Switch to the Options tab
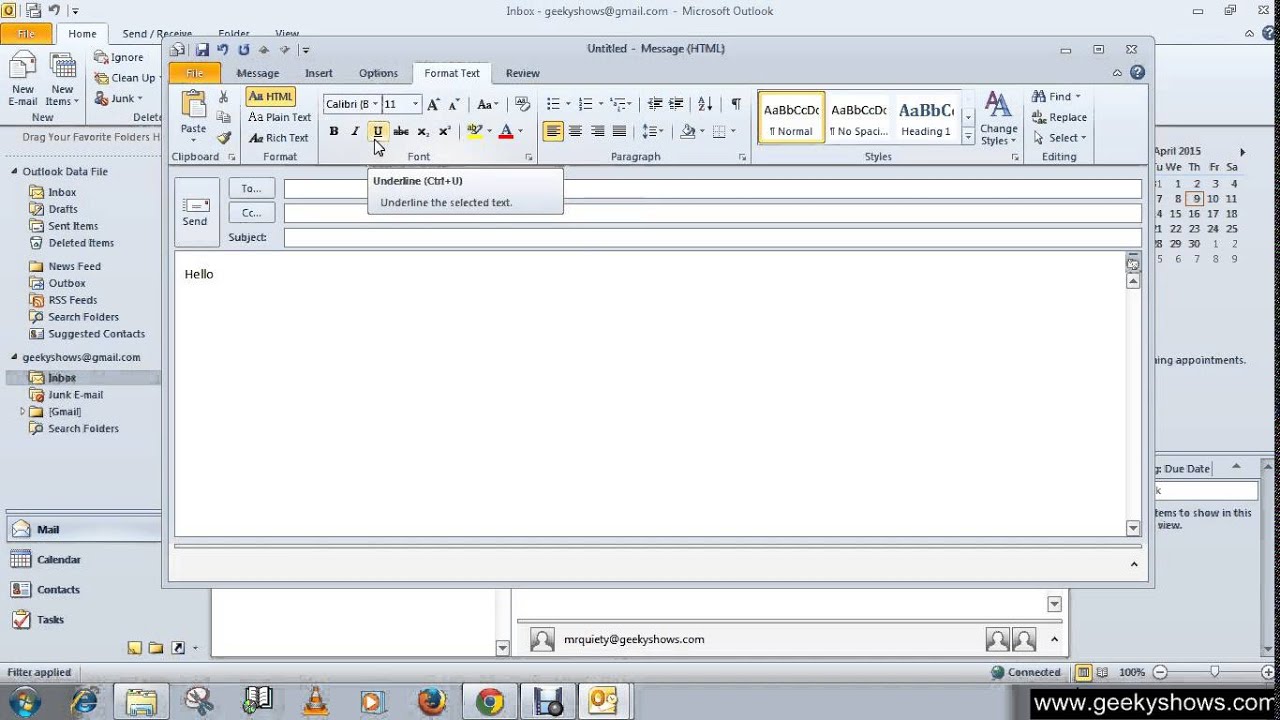 coord(378,73)
